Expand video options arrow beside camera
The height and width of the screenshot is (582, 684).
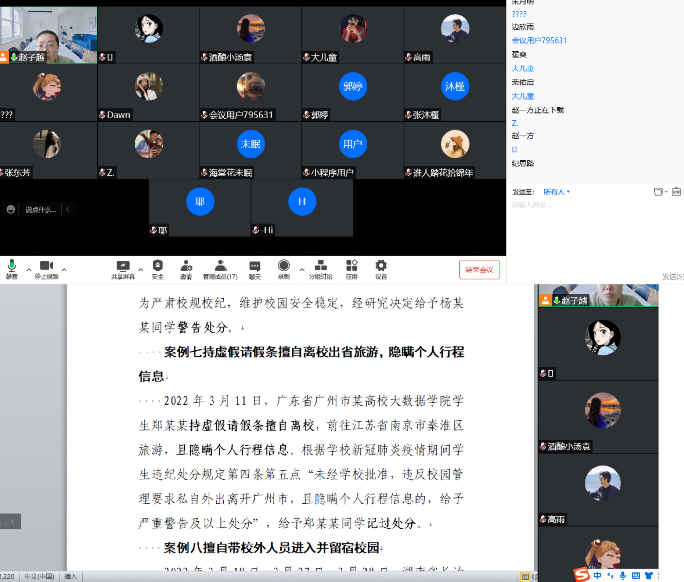[64, 269]
